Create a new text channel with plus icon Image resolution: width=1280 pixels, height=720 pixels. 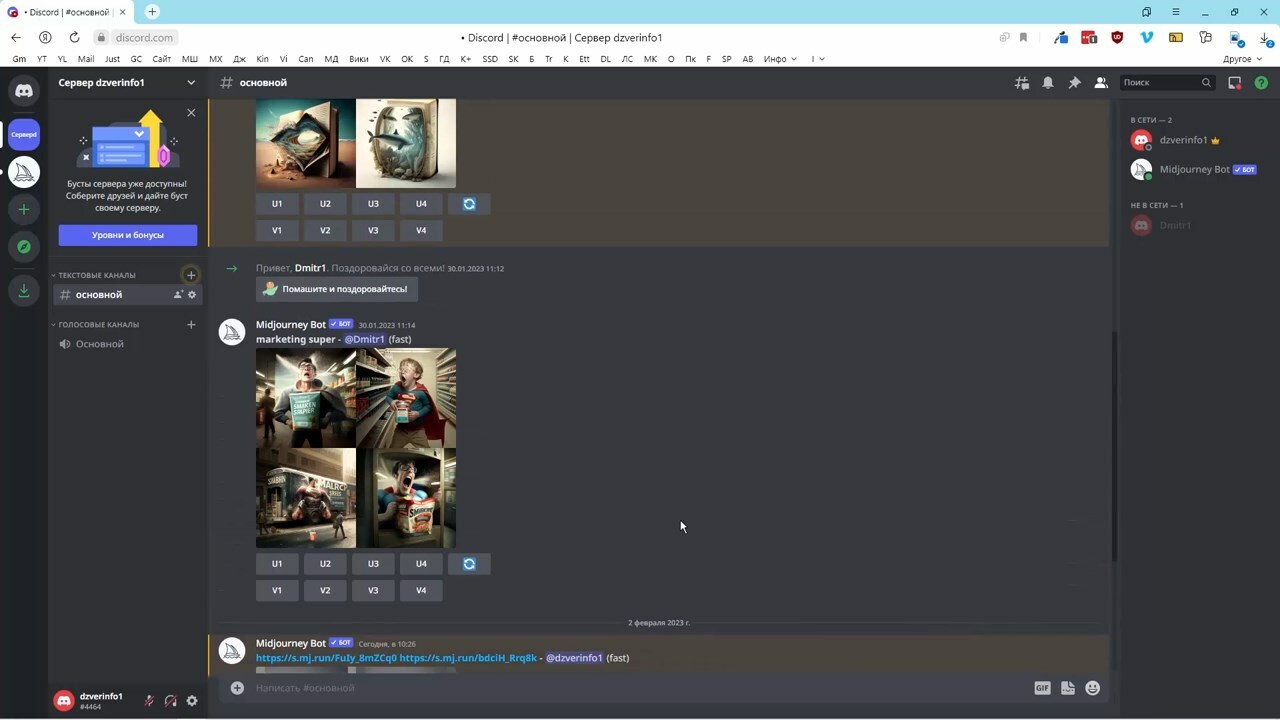coord(191,275)
